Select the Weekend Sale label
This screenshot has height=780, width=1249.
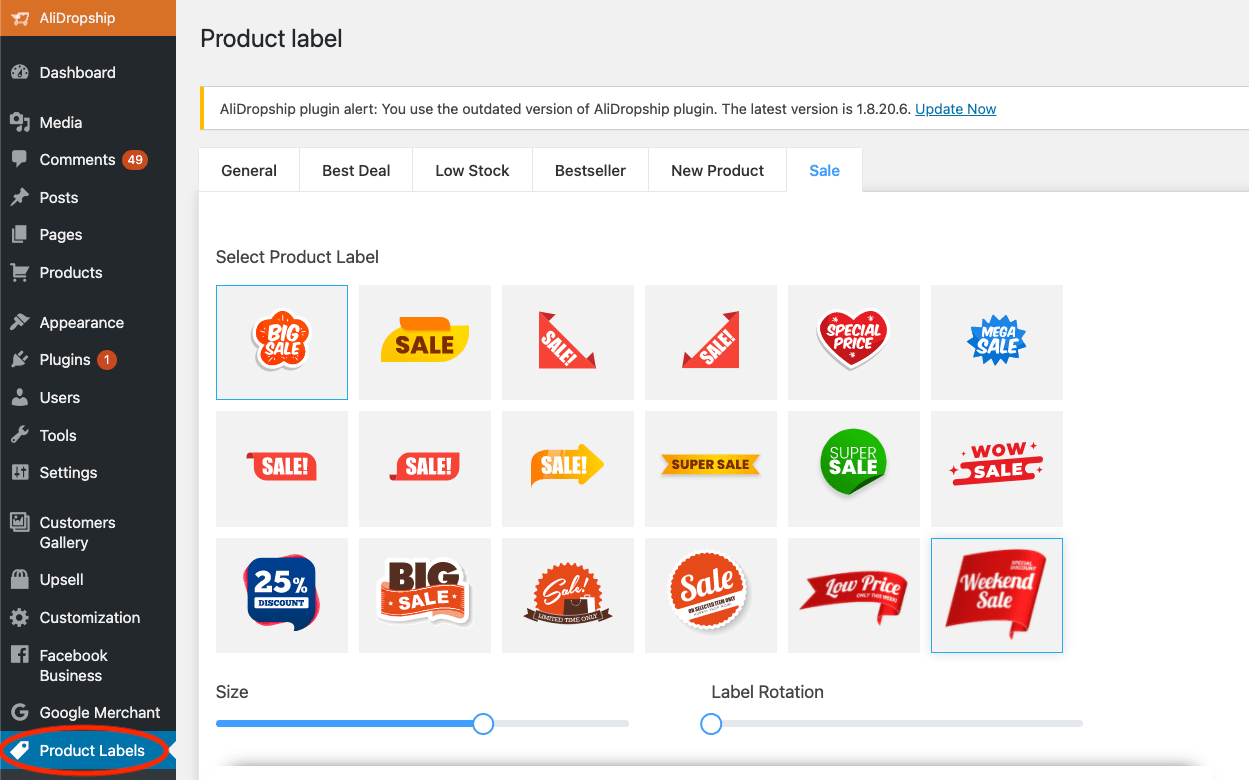pyautogui.click(x=996, y=595)
